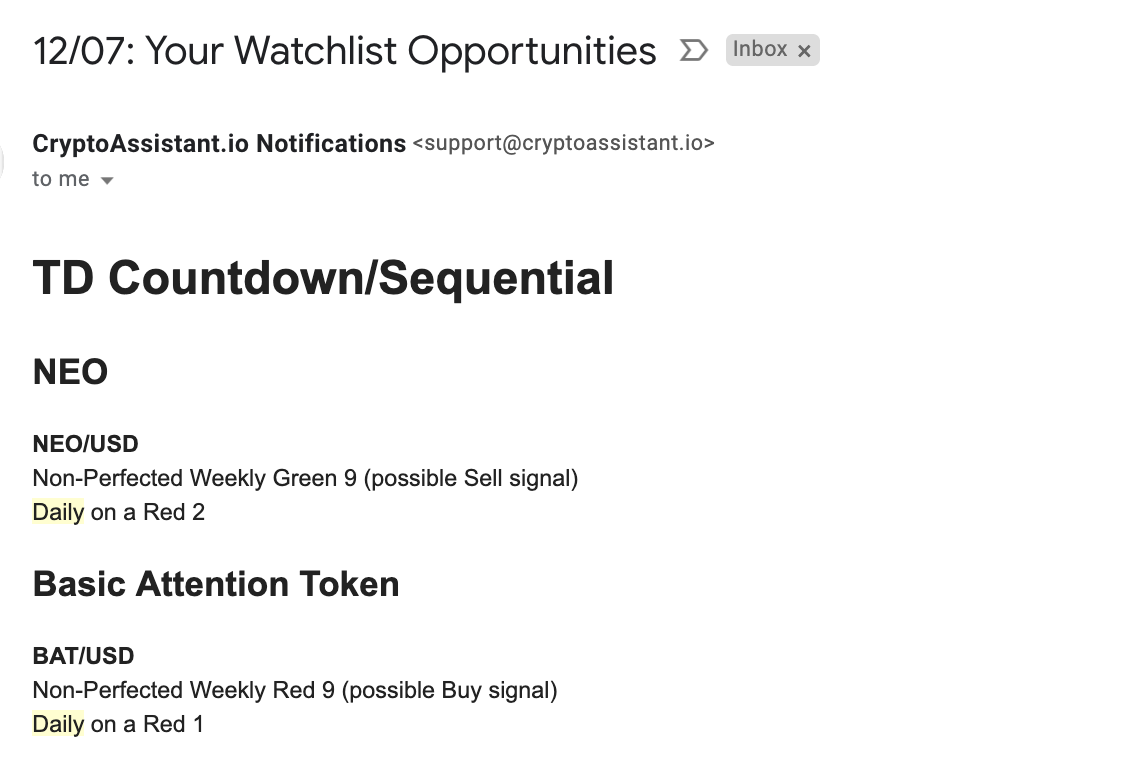Click the TD Countdown/Sequential heading
This screenshot has height=766, width=1138.
click(x=324, y=277)
